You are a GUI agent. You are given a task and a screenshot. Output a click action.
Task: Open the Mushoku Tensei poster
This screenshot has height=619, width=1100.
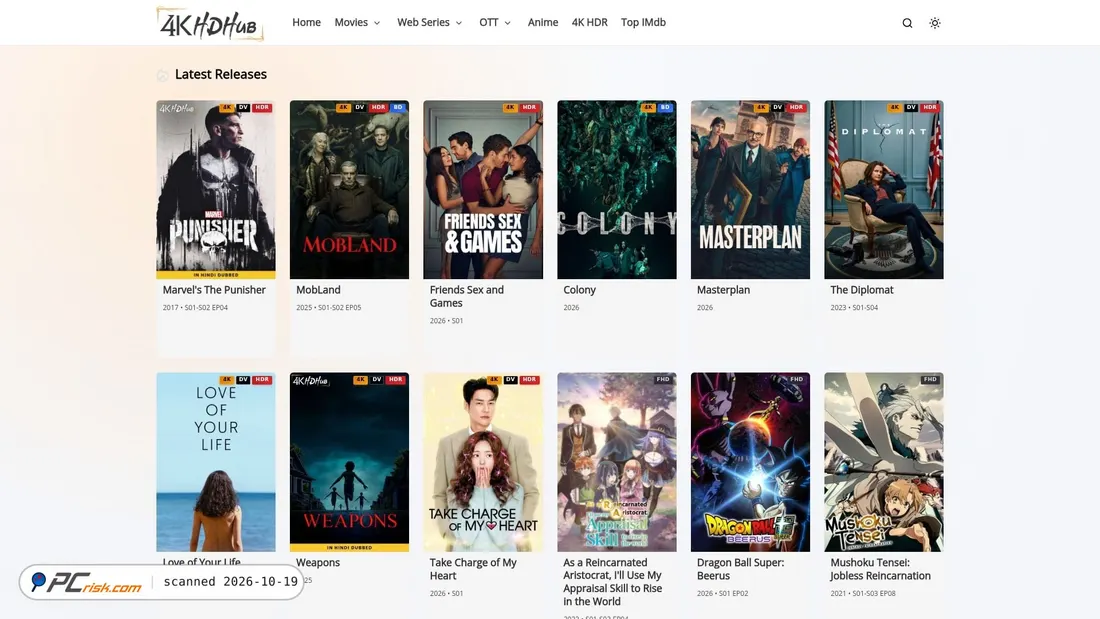884,462
